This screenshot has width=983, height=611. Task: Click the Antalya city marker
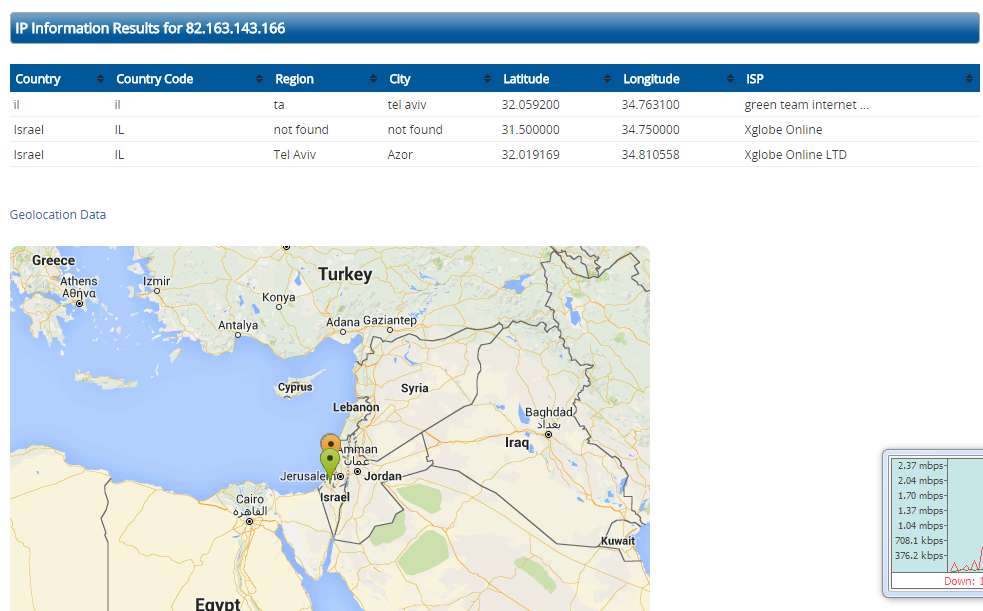238,335
